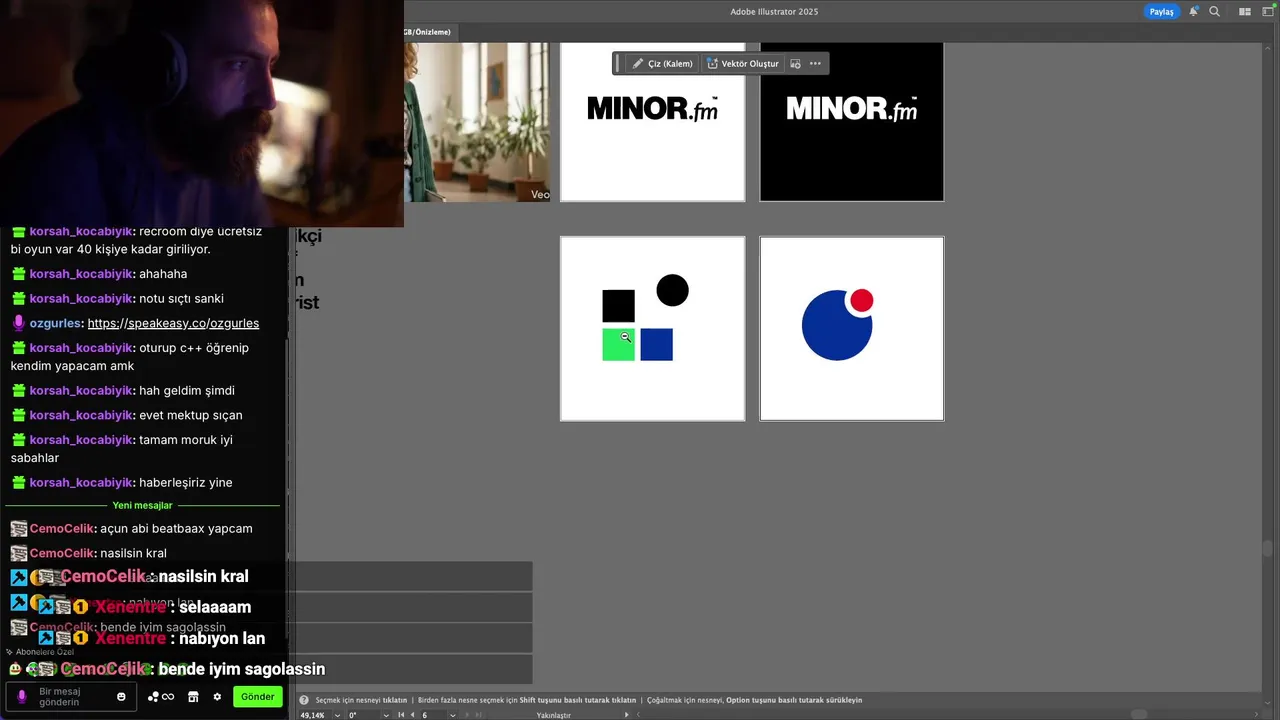Click the ozgurles username in chat
The height and width of the screenshot is (720, 1280).
pyautogui.click(x=55, y=323)
